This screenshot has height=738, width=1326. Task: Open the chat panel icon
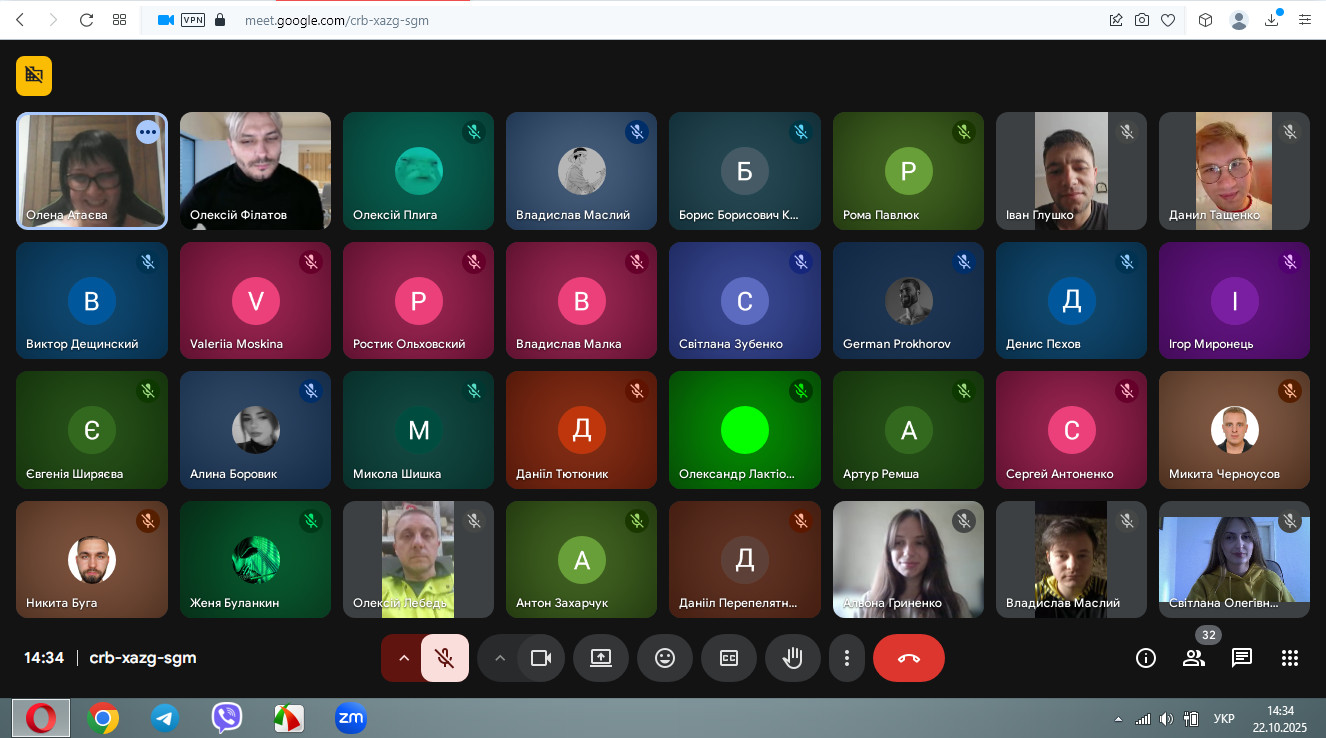point(1242,658)
